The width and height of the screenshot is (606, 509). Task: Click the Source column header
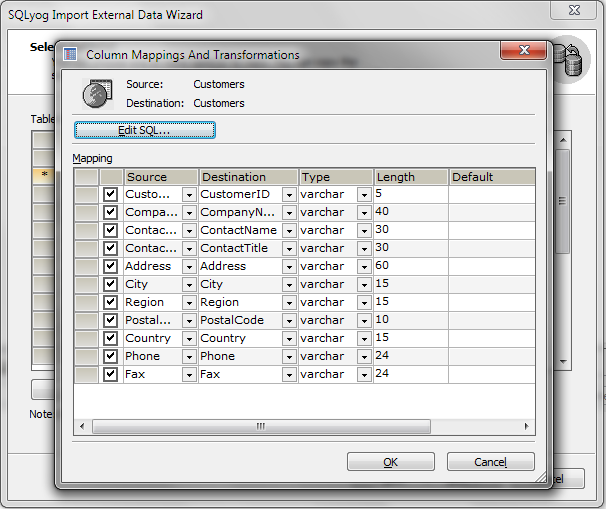pyautogui.click(x=160, y=177)
